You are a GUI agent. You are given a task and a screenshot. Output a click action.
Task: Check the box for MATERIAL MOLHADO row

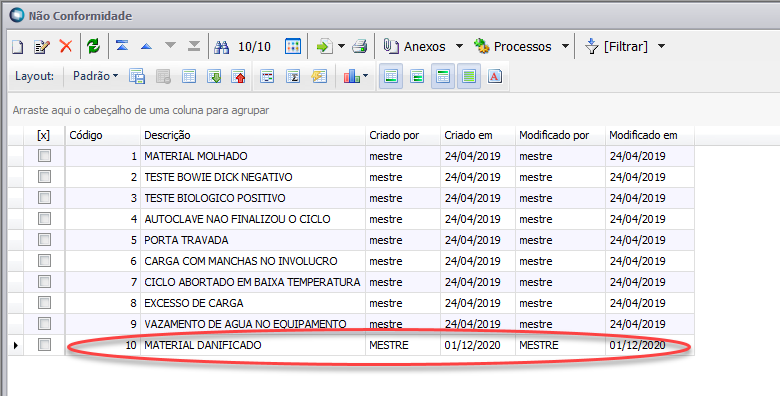(x=44, y=156)
